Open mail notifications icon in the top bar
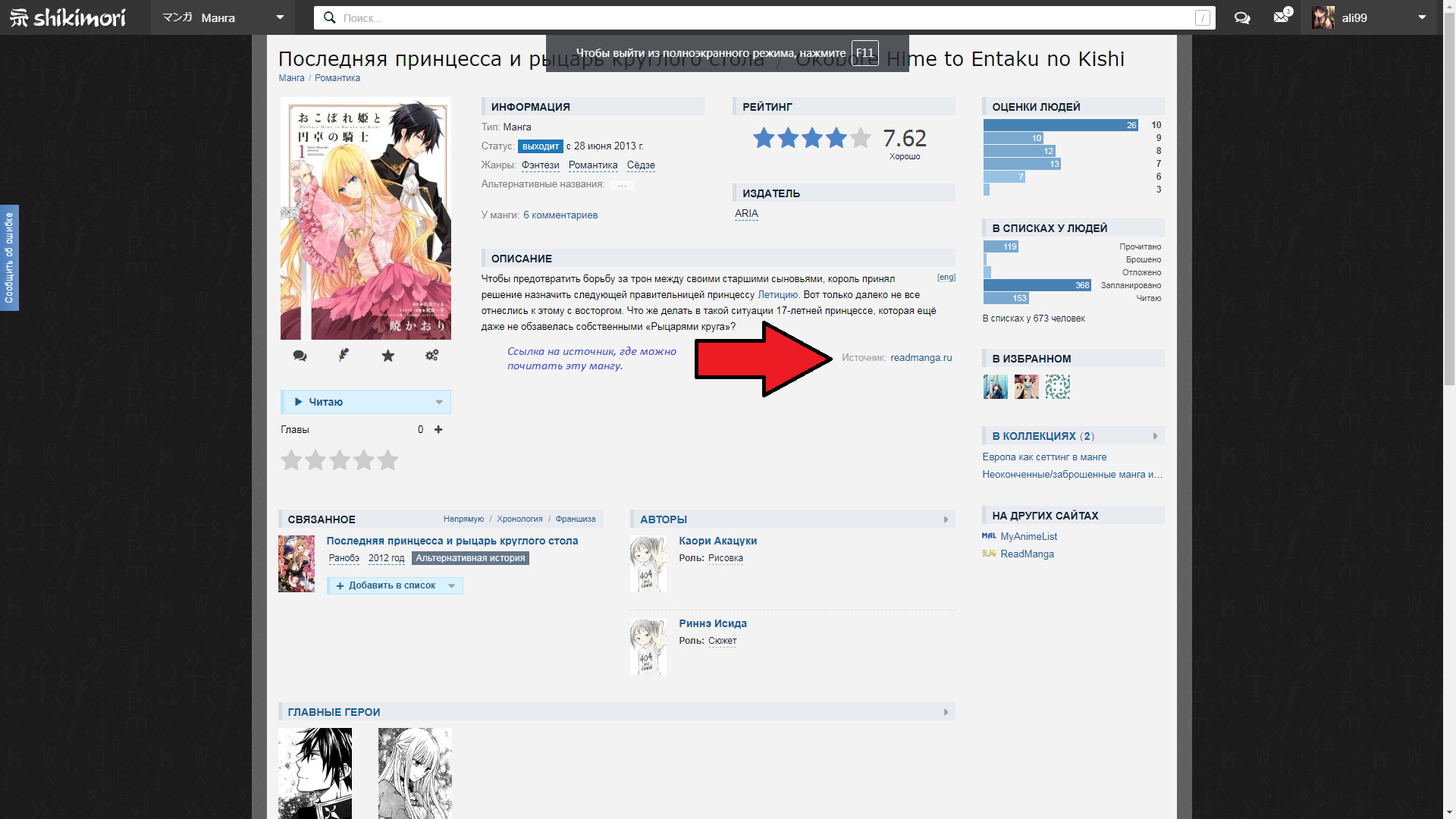The height and width of the screenshot is (819, 1456). coord(1281,17)
